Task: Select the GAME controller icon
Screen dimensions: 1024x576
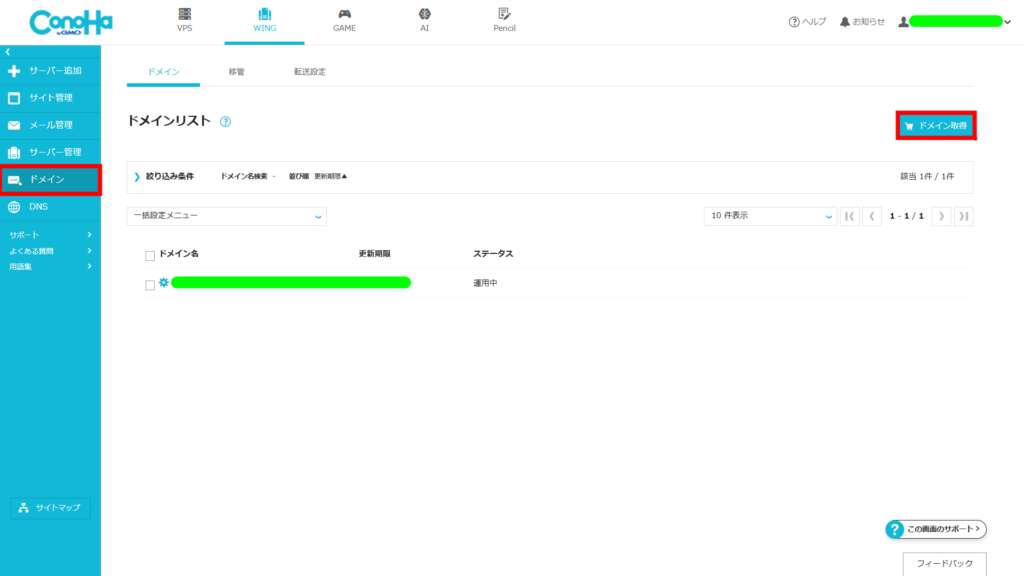Action: point(344,15)
